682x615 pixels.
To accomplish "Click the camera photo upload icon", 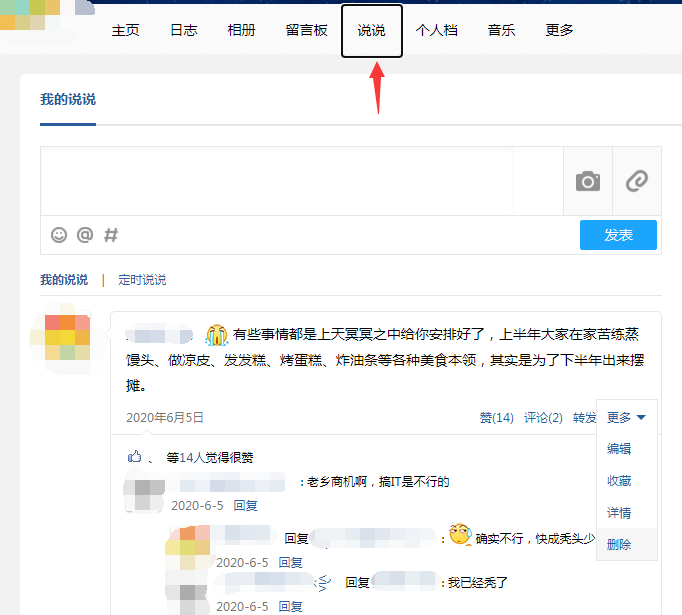I will pyautogui.click(x=588, y=181).
